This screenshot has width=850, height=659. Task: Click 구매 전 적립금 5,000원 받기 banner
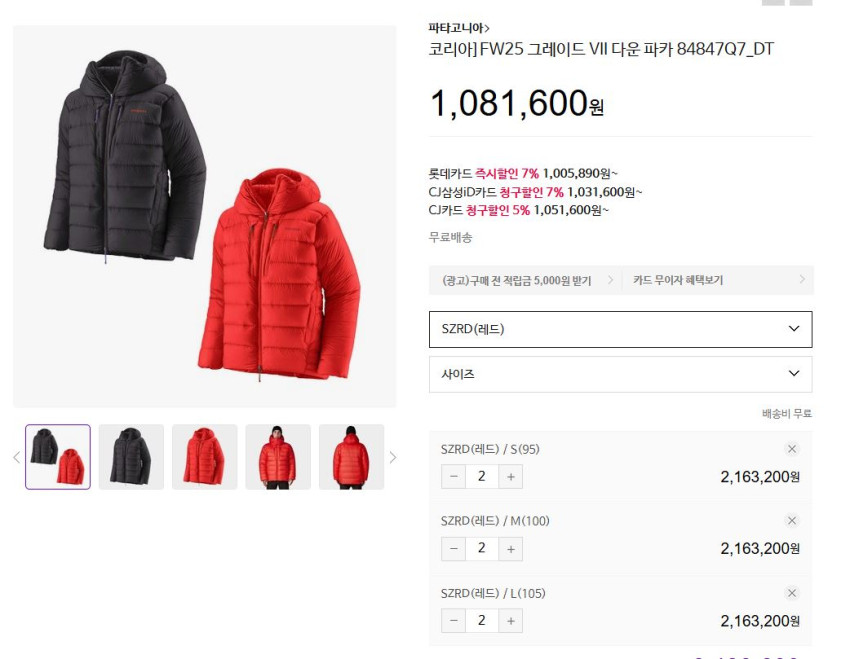click(x=525, y=280)
